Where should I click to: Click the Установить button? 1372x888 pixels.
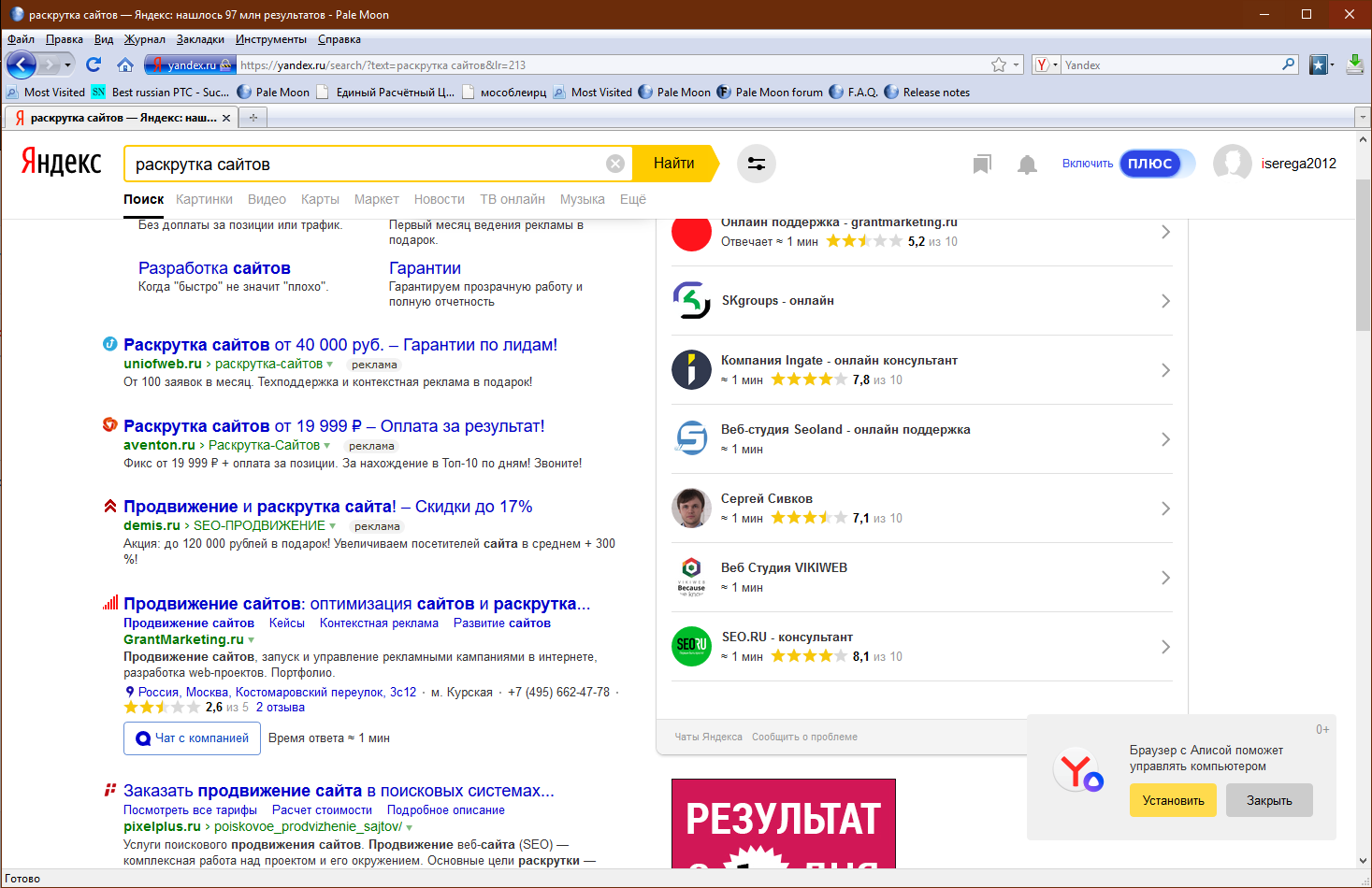1174,800
